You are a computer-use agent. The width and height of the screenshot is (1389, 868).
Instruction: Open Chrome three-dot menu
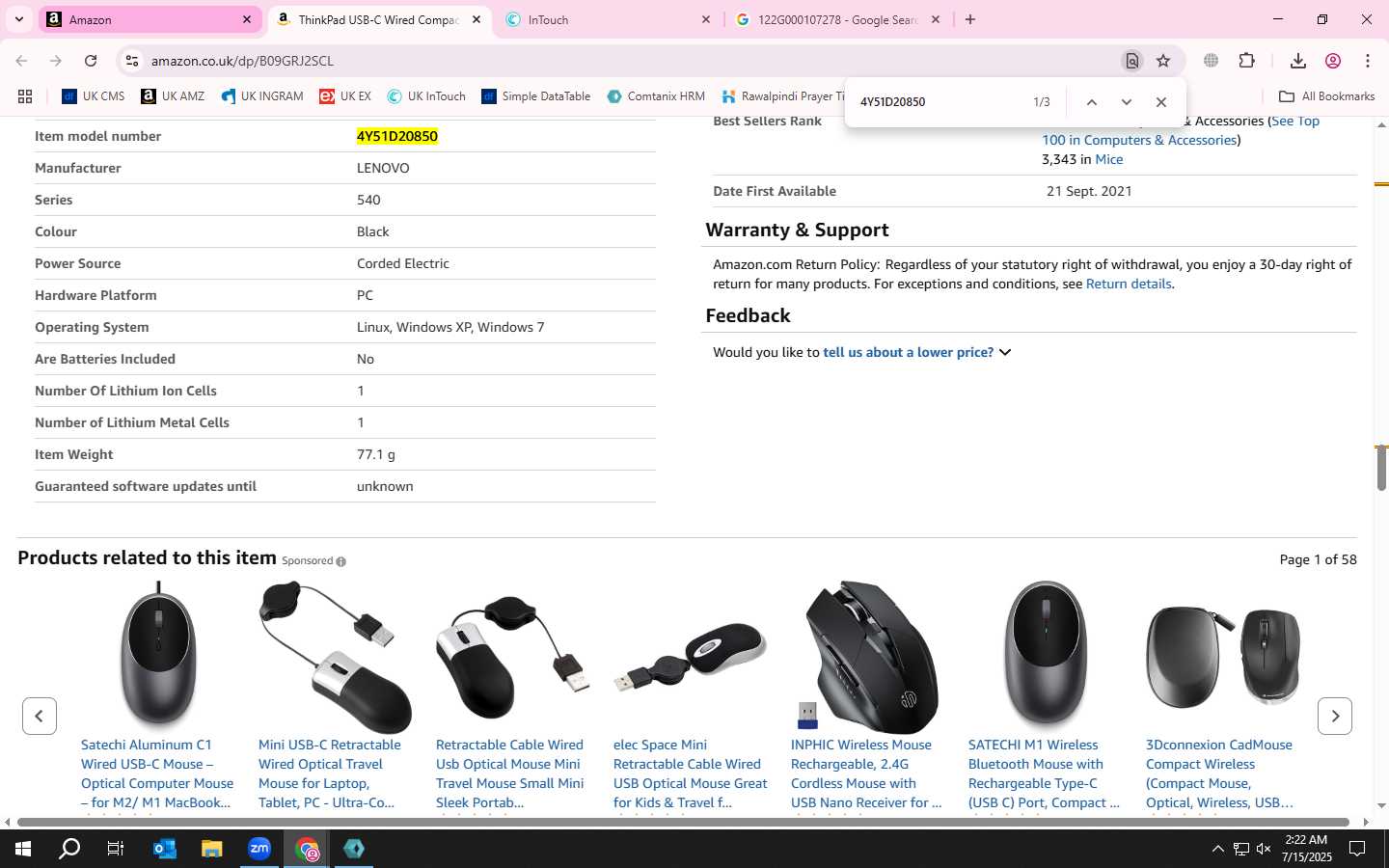pos(1368,61)
